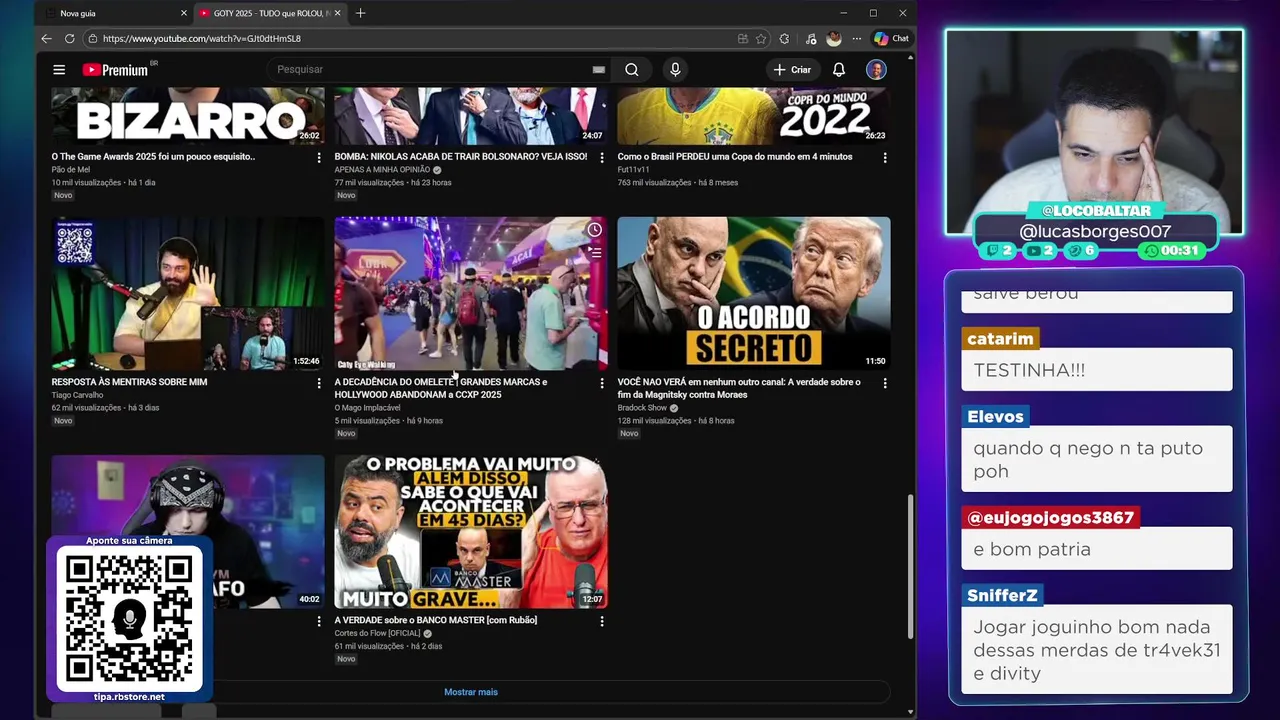Open media control music icon in toolbar
Screen dimensions: 1280x720
pos(810,38)
